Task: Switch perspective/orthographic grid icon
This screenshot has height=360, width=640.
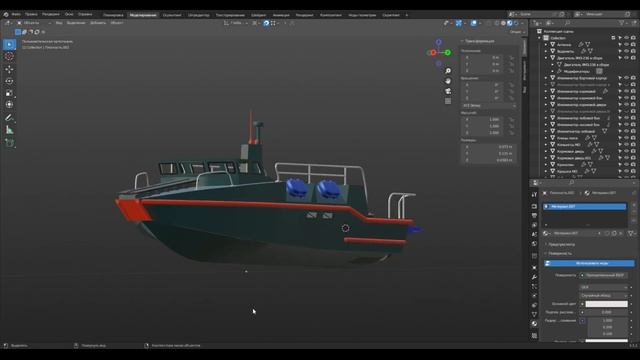Action: click(x=448, y=101)
